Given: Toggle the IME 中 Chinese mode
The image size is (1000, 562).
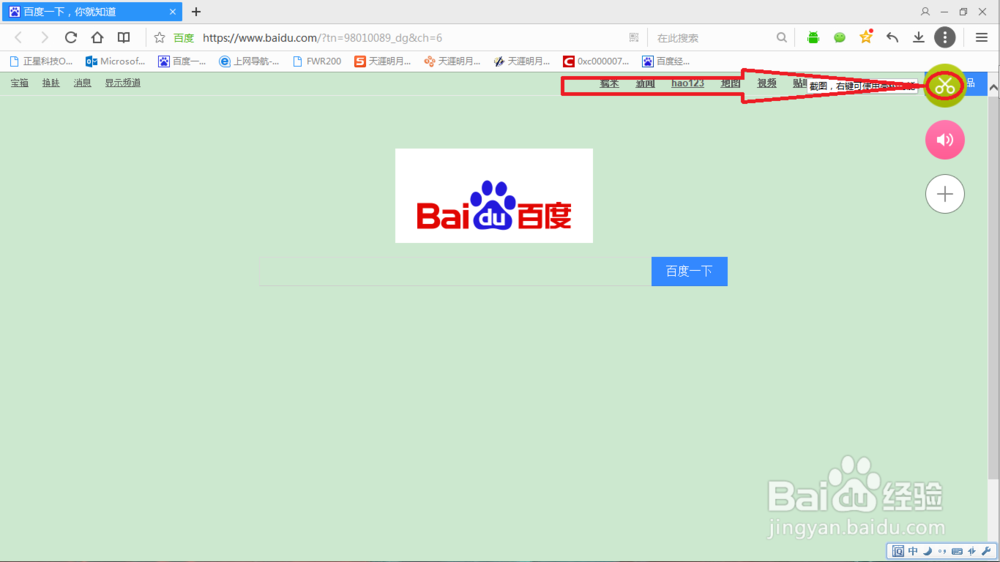Looking at the screenshot, I should point(913,551).
